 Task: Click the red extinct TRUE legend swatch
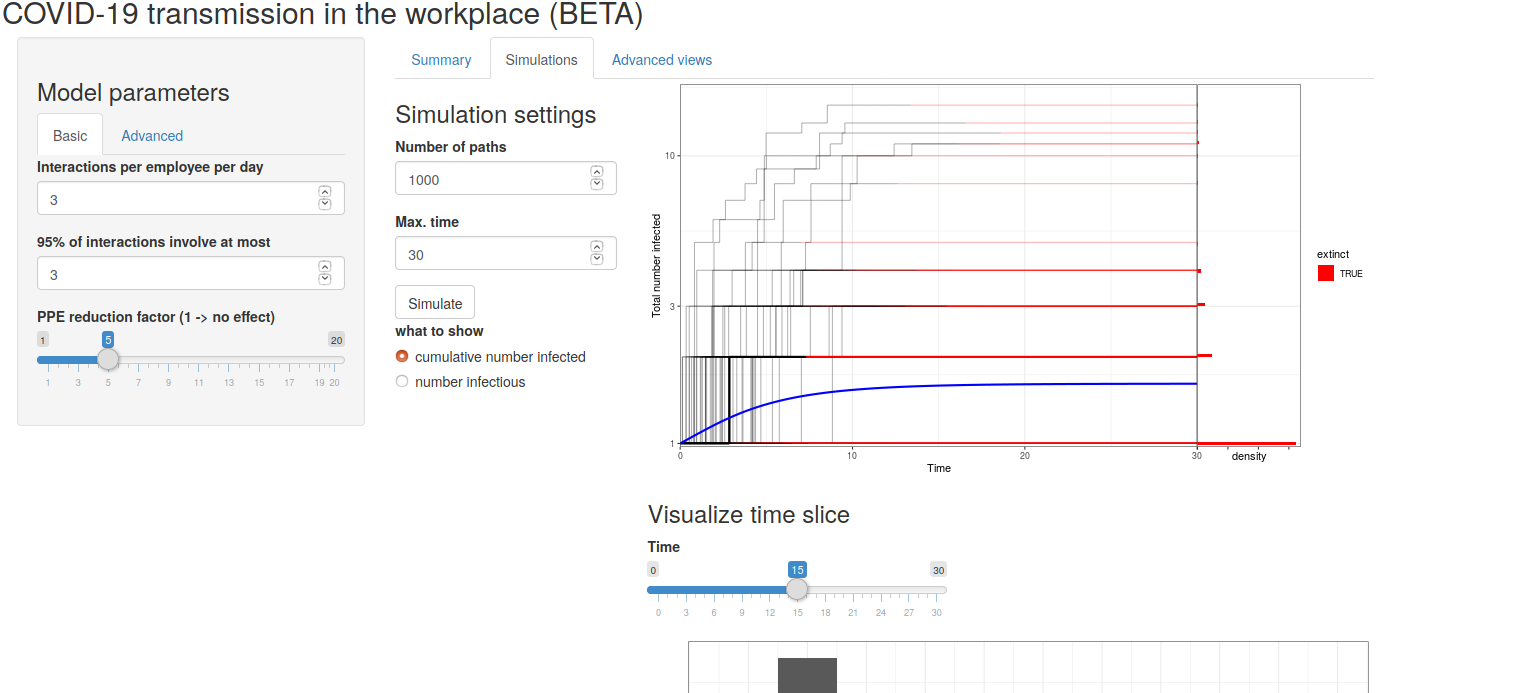click(1326, 273)
